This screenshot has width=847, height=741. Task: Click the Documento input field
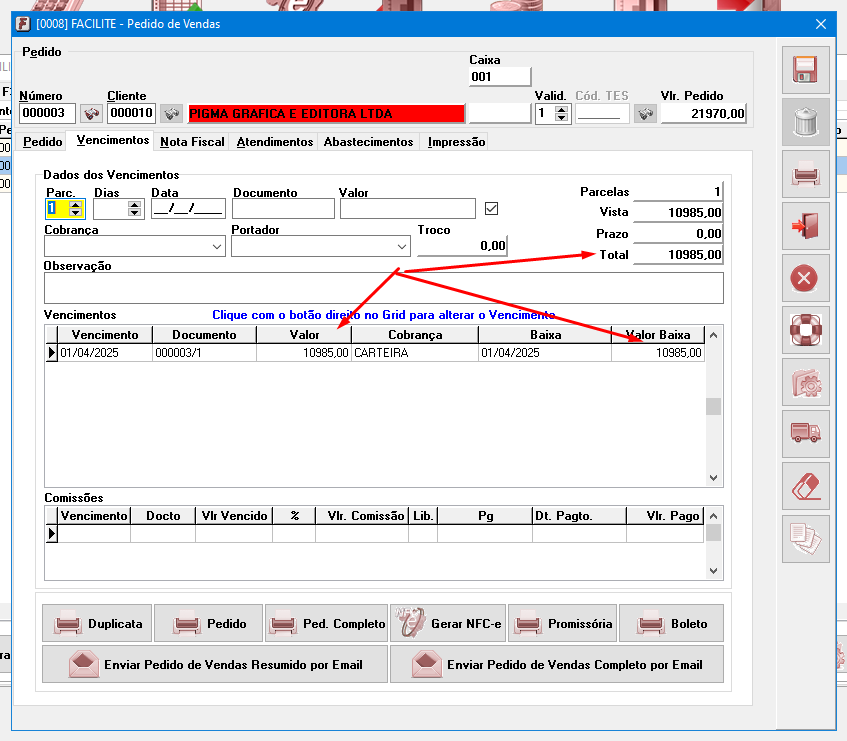[283, 208]
